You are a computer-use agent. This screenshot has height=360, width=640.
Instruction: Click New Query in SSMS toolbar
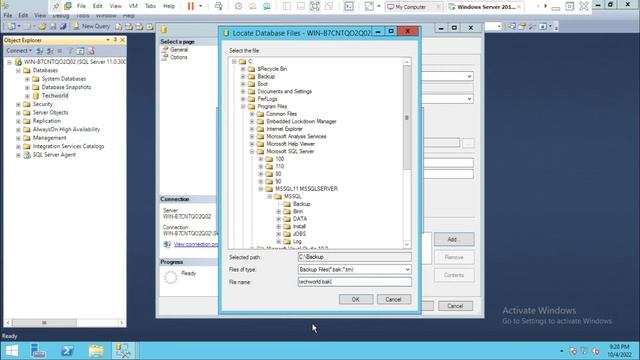pos(91,26)
